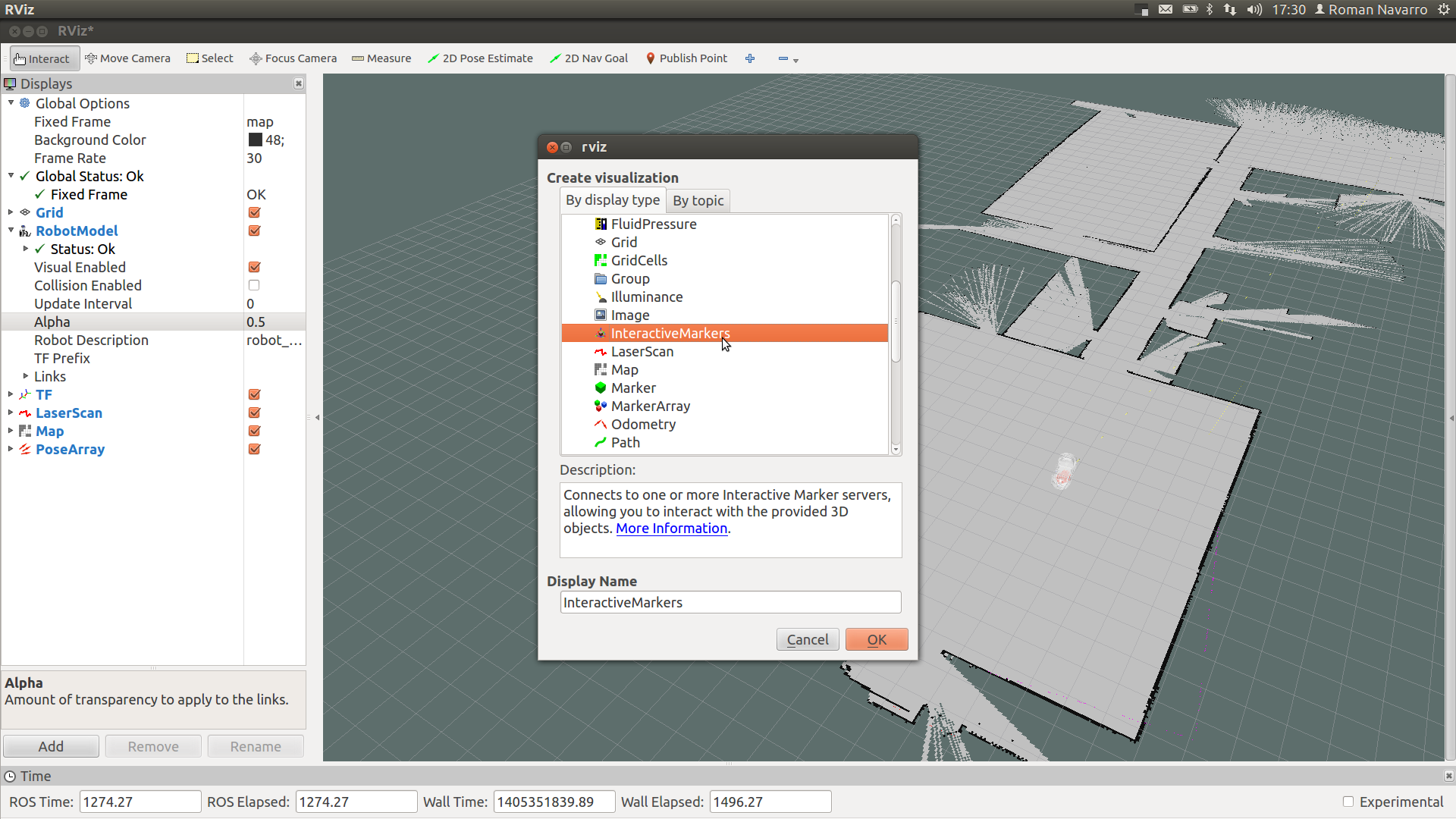
Task: Toggle Collision Enabled checkbox for RobotModel
Action: pos(254,285)
